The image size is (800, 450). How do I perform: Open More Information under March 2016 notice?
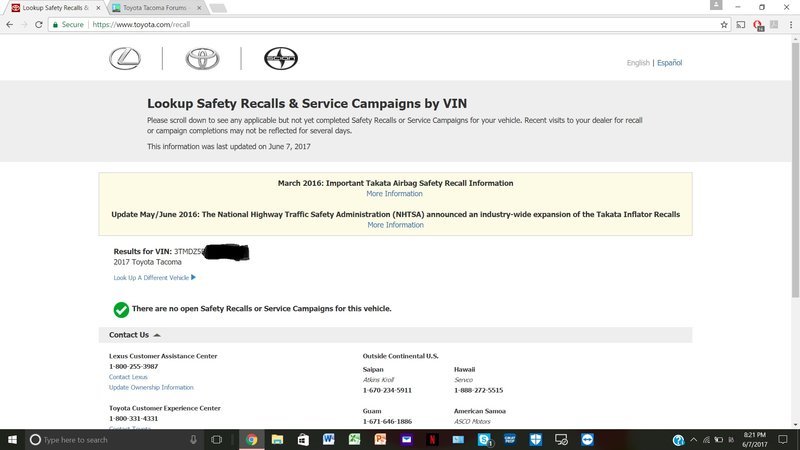pyautogui.click(x=394, y=194)
